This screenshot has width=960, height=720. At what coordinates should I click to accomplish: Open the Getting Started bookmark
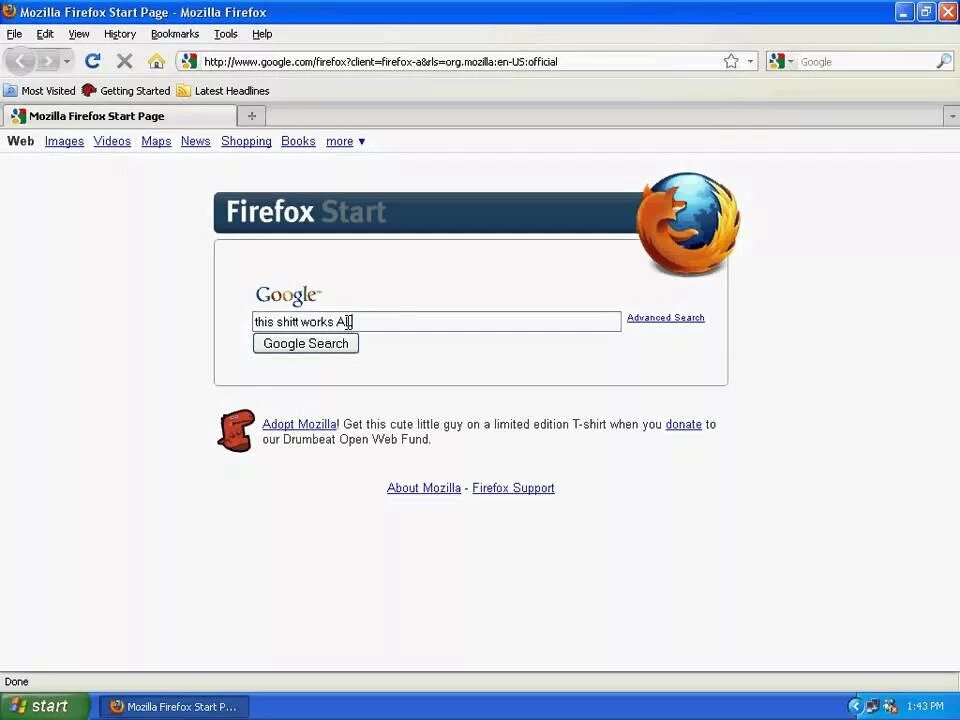126,91
